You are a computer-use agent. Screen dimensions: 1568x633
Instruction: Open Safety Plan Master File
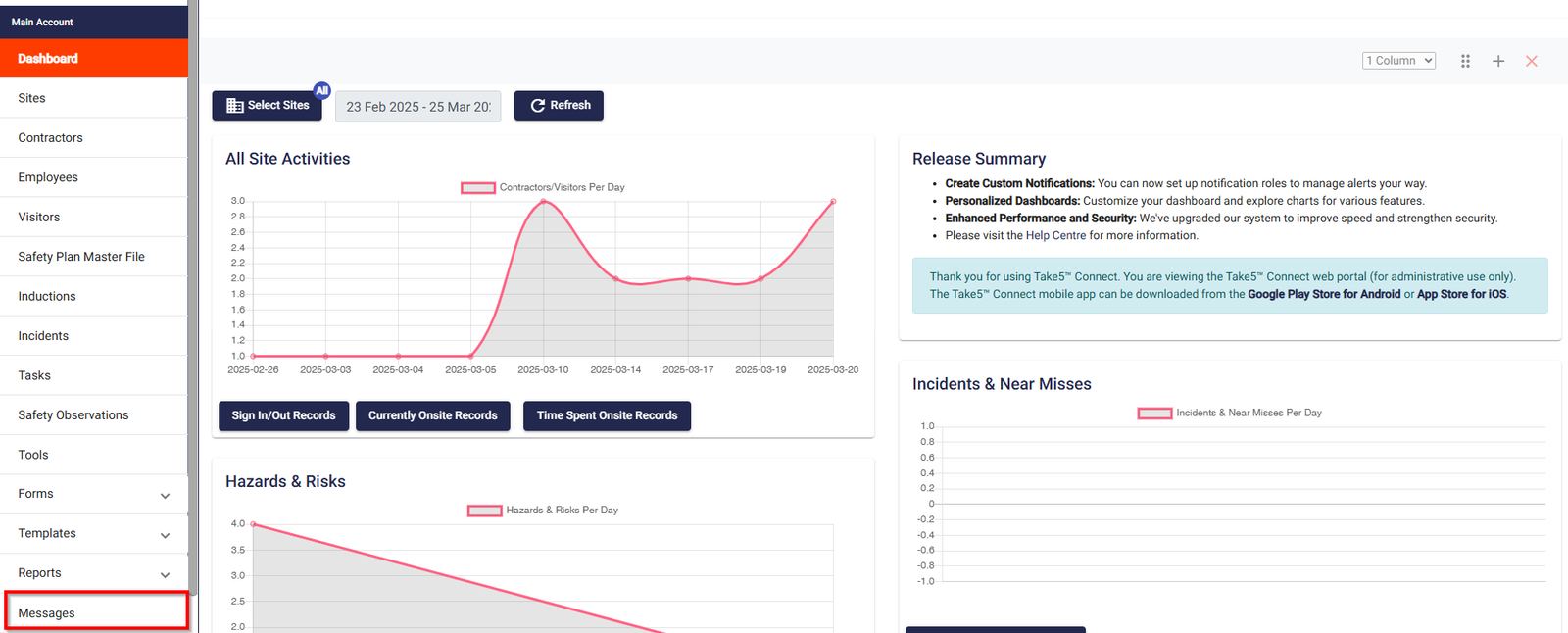tap(94, 257)
